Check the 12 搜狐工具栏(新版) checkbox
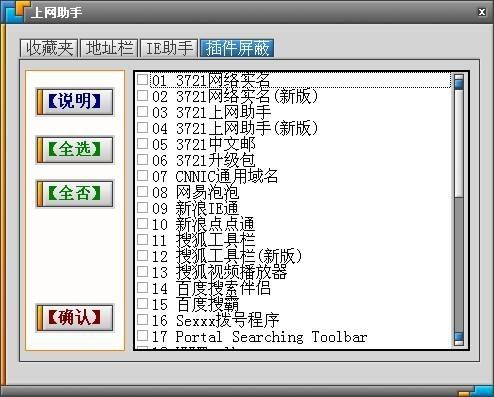This screenshot has height=397, width=494. tap(143, 256)
